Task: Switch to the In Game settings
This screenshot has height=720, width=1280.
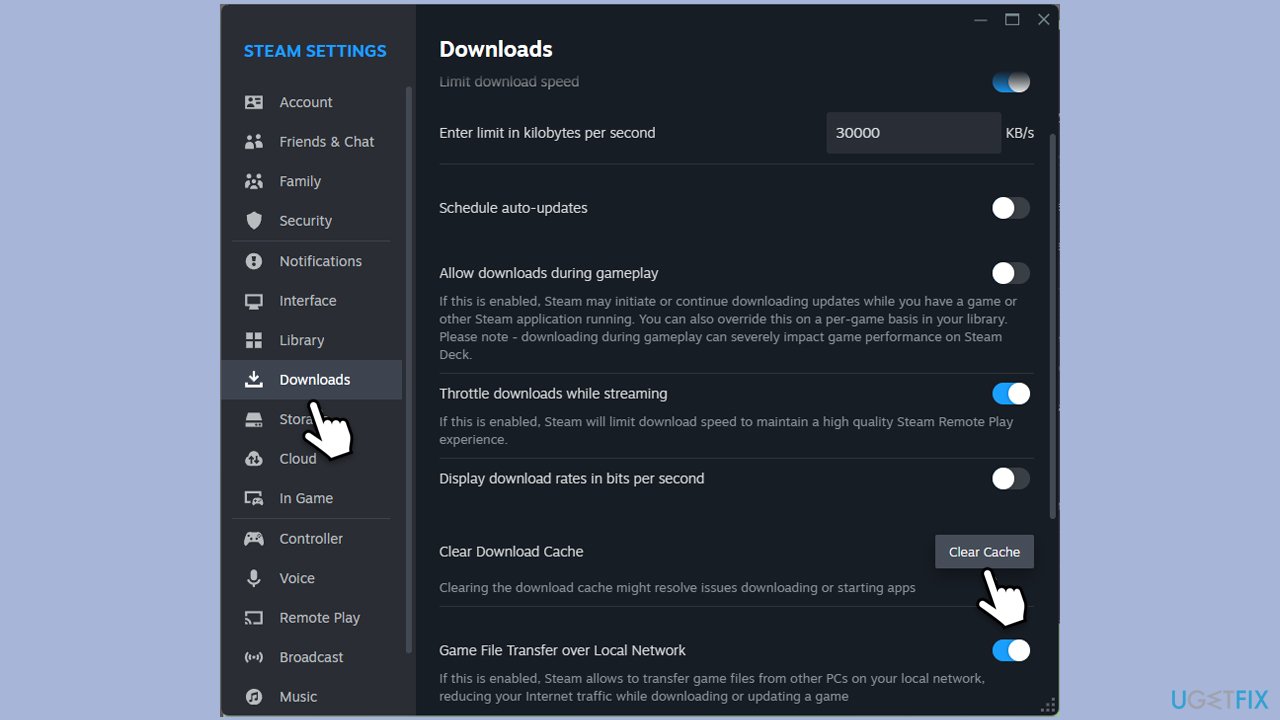Action: (306, 498)
